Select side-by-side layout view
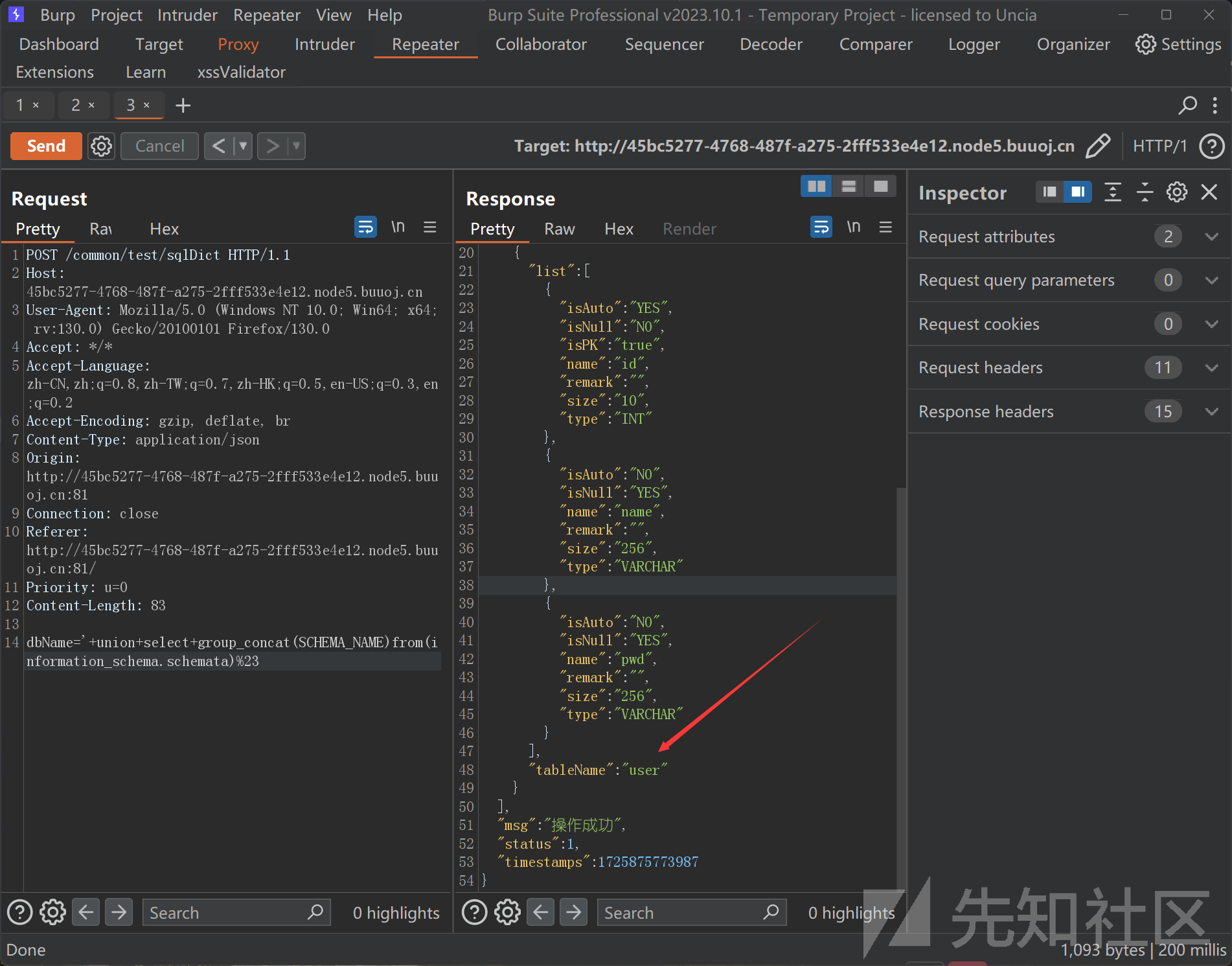The height and width of the screenshot is (966, 1232). pos(816,186)
